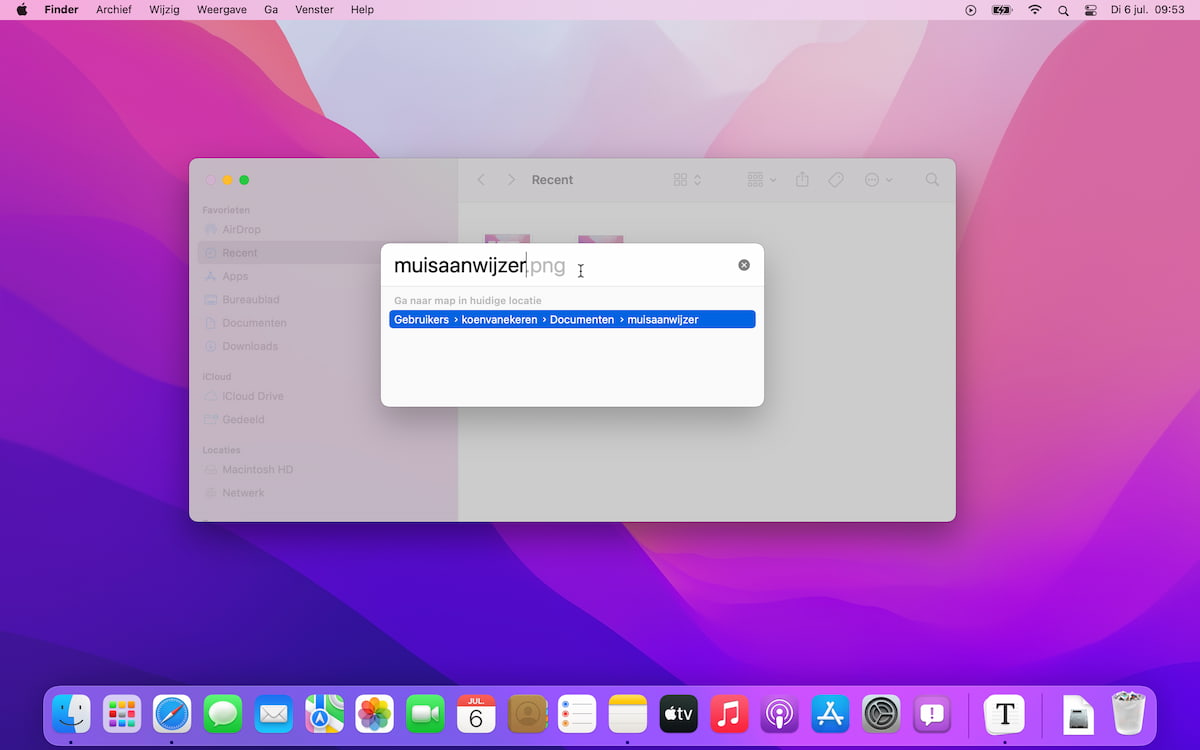Open the Ga menu in the menu bar
This screenshot has height=750, width=1200.
[x=270, y=9]
